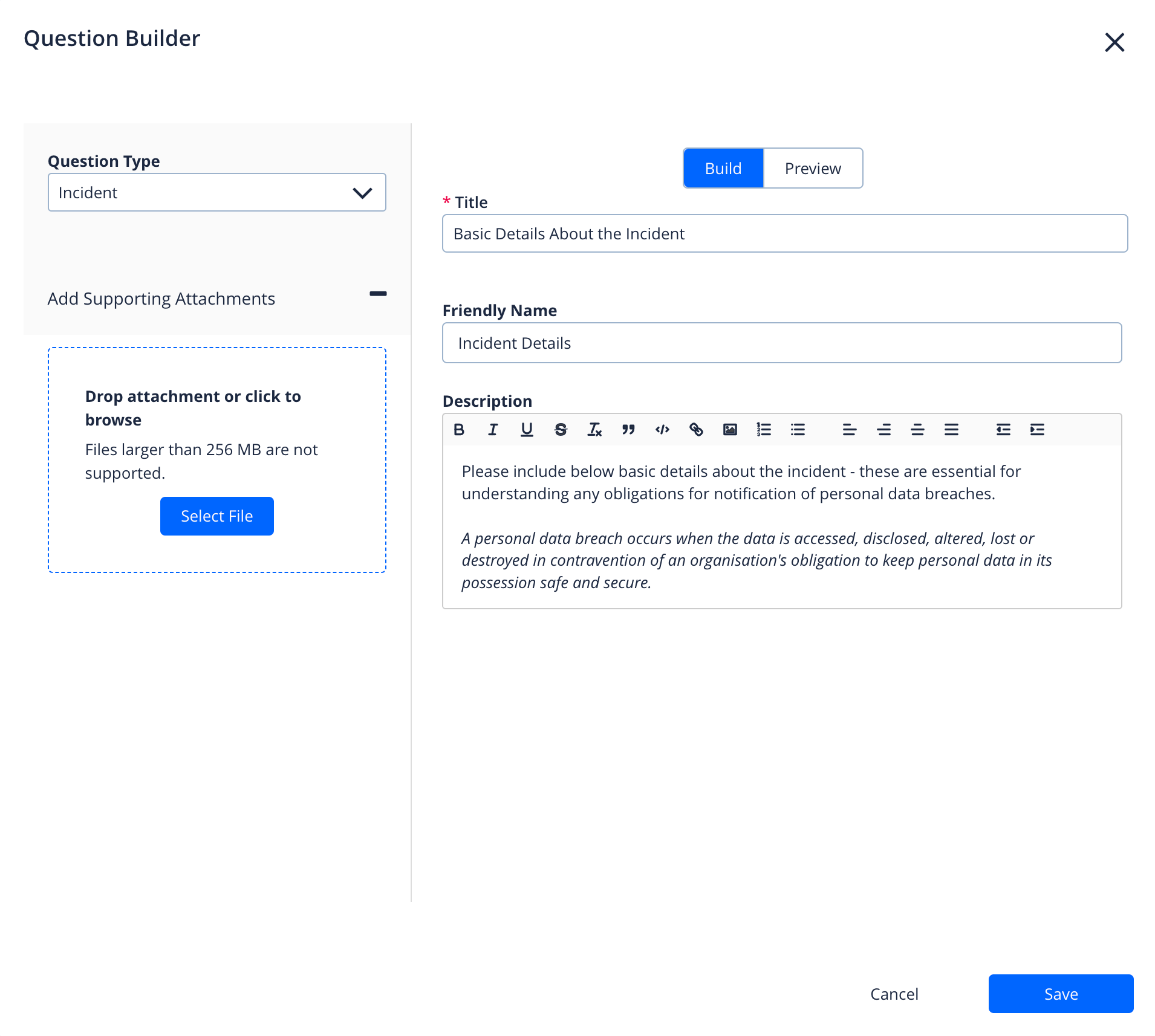Increase indent in the description editor
The height and width of the screenshot is (1036, 1155).
pyautogui.click(x=1037, y=430)
